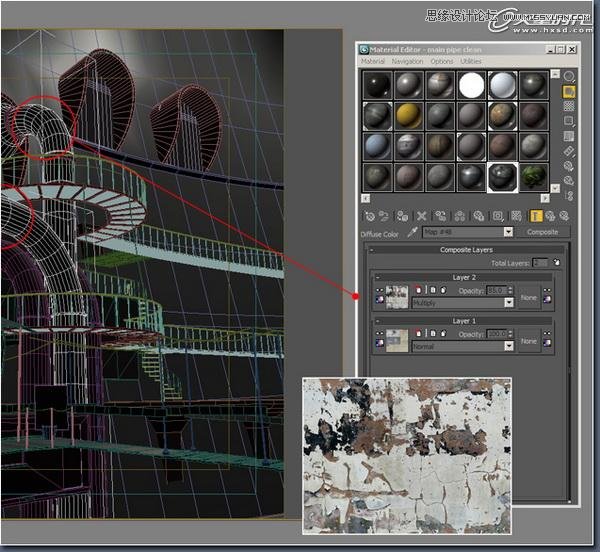Click the Composite map type button
600x552 pixels.
click(x=542, y=232)
